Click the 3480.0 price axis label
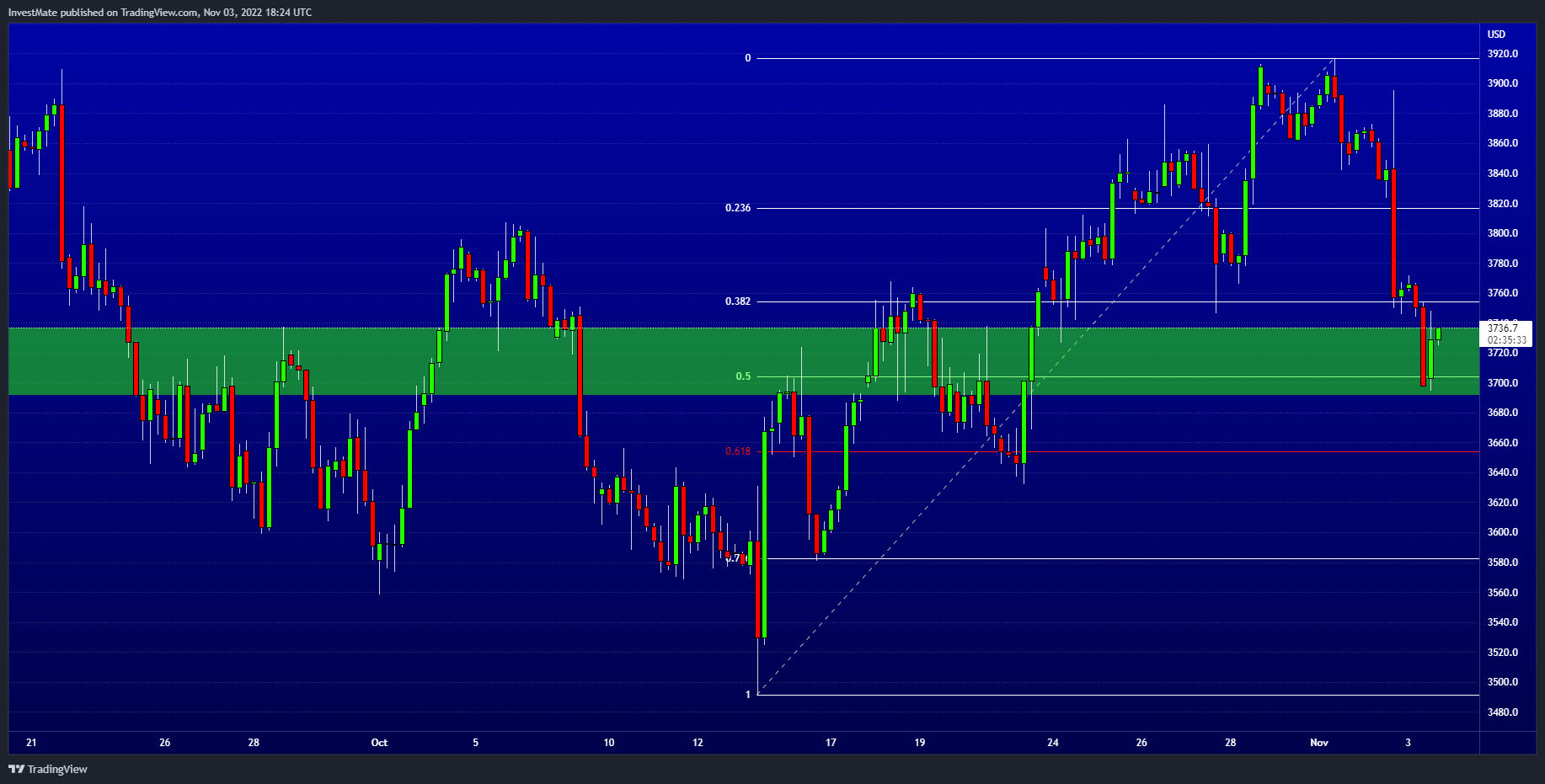 1503,712
